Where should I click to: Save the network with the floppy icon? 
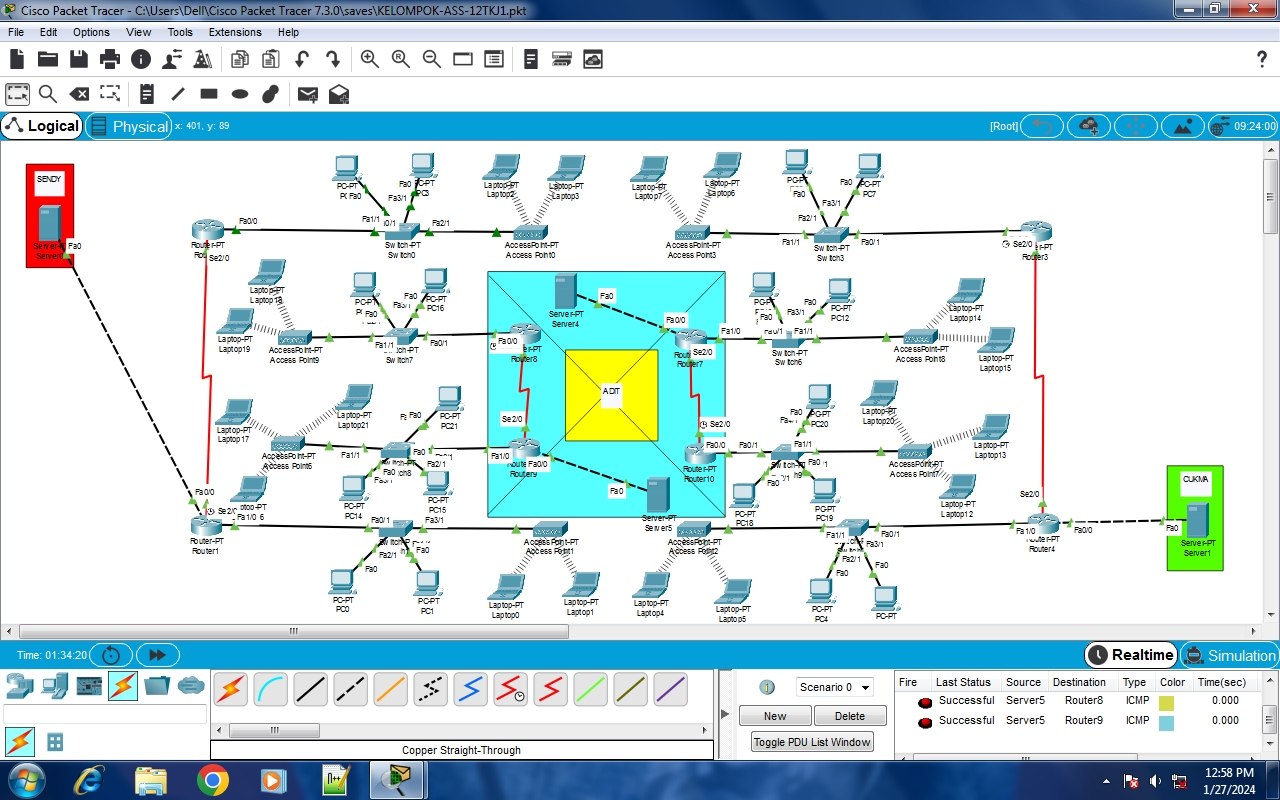coord(78,59)
